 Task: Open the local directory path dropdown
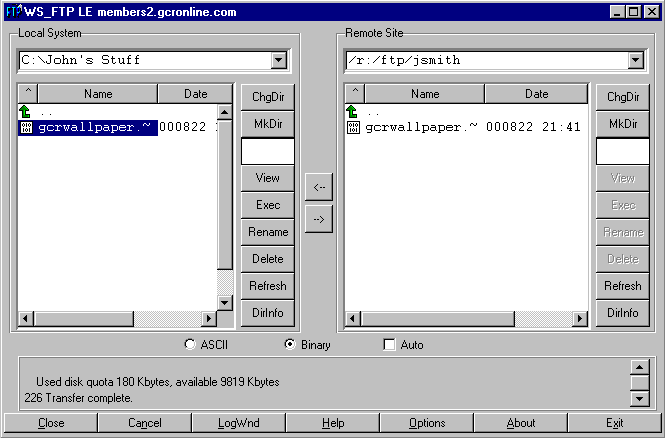click(279, 60)
